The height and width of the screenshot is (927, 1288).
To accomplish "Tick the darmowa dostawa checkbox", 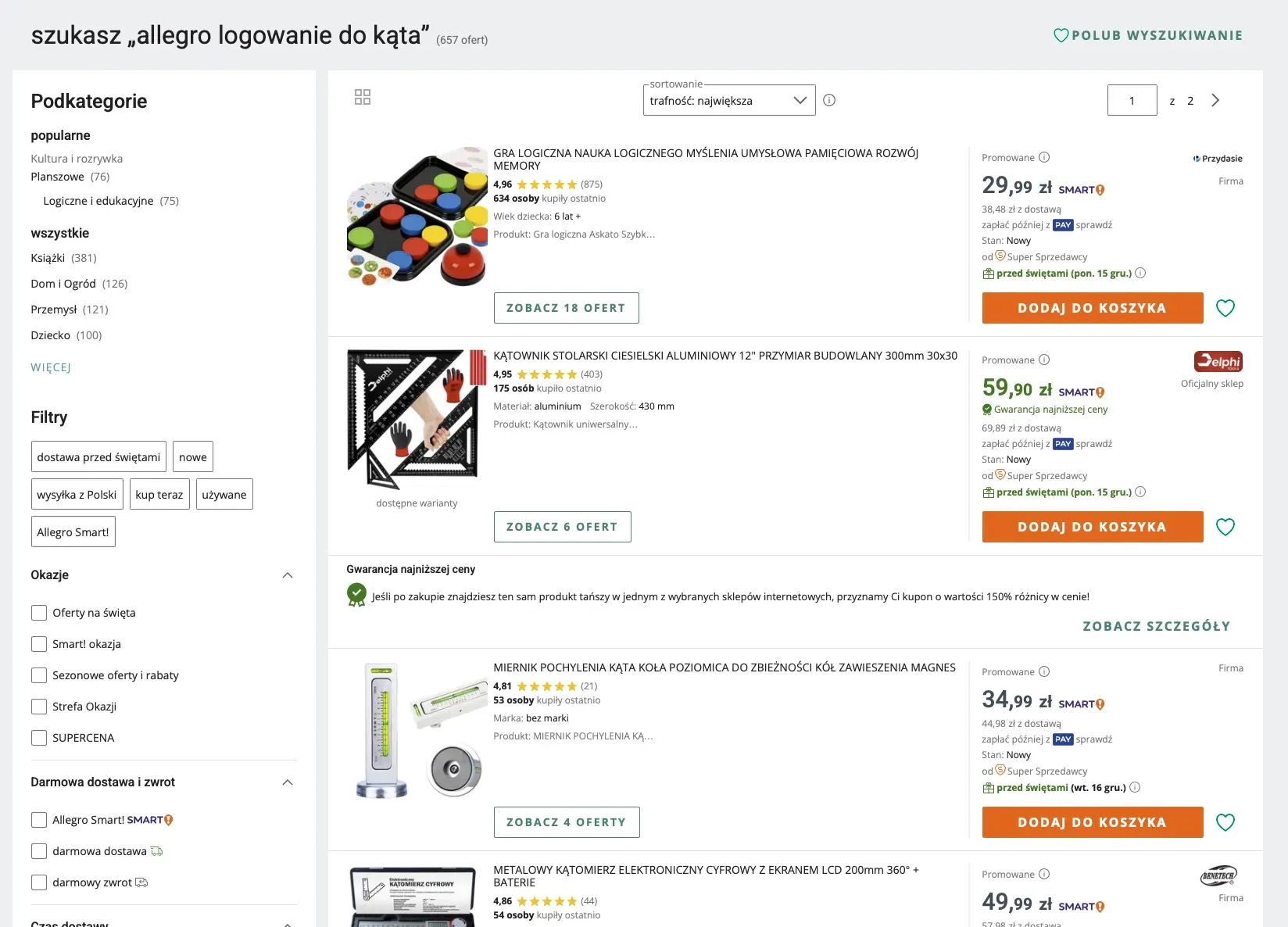I will tap(39, 851).
